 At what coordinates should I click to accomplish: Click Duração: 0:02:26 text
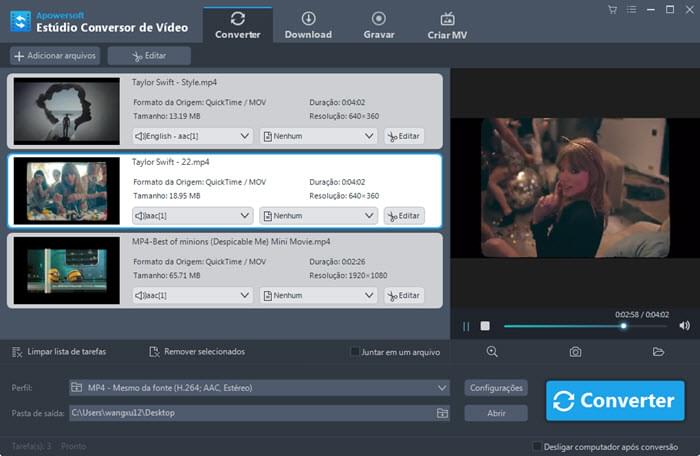[x=337, y=262]
